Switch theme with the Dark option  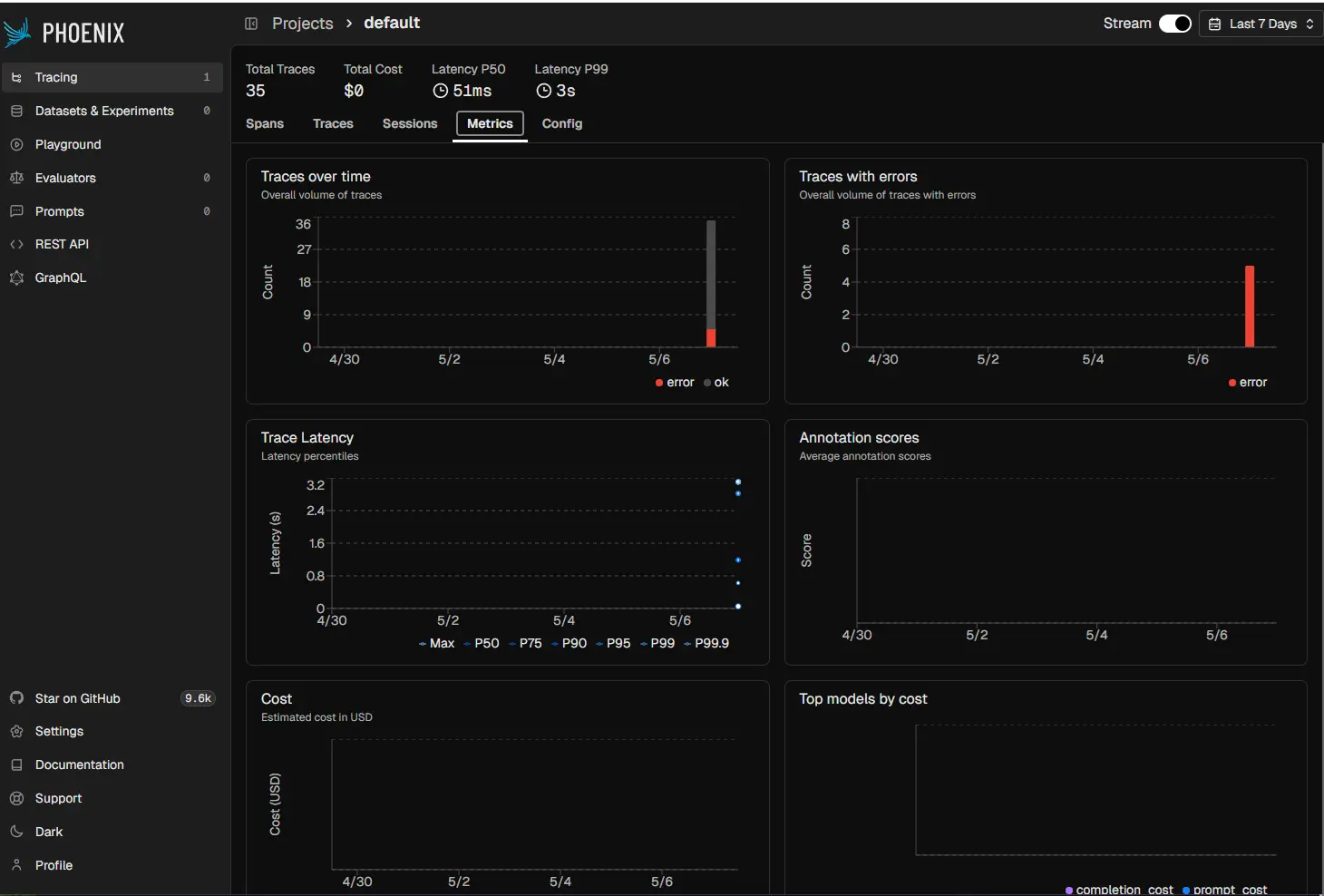point(112,832)
